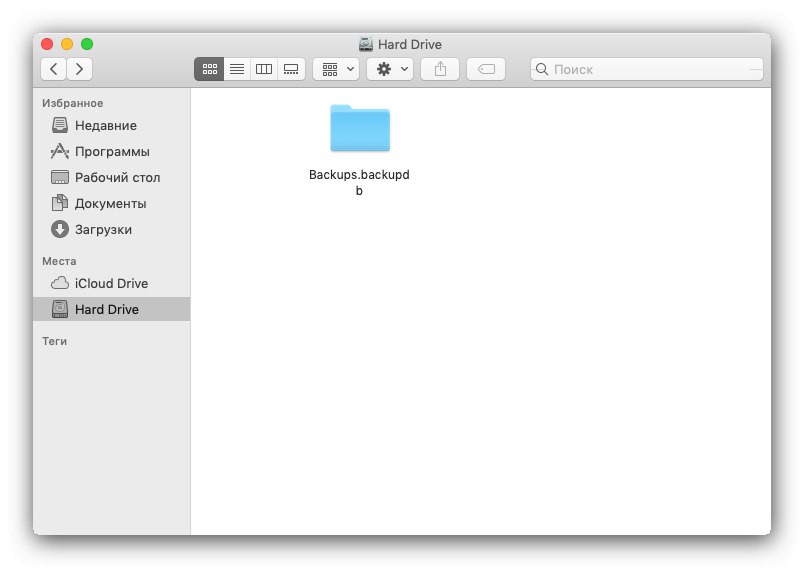
Task: Go back with the left chevron button
Action: [53, 69]
